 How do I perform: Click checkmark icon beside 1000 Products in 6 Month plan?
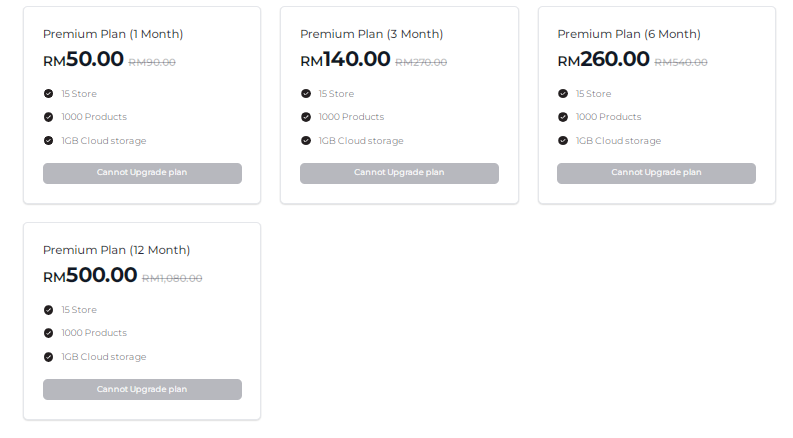(x=563, y=117)
